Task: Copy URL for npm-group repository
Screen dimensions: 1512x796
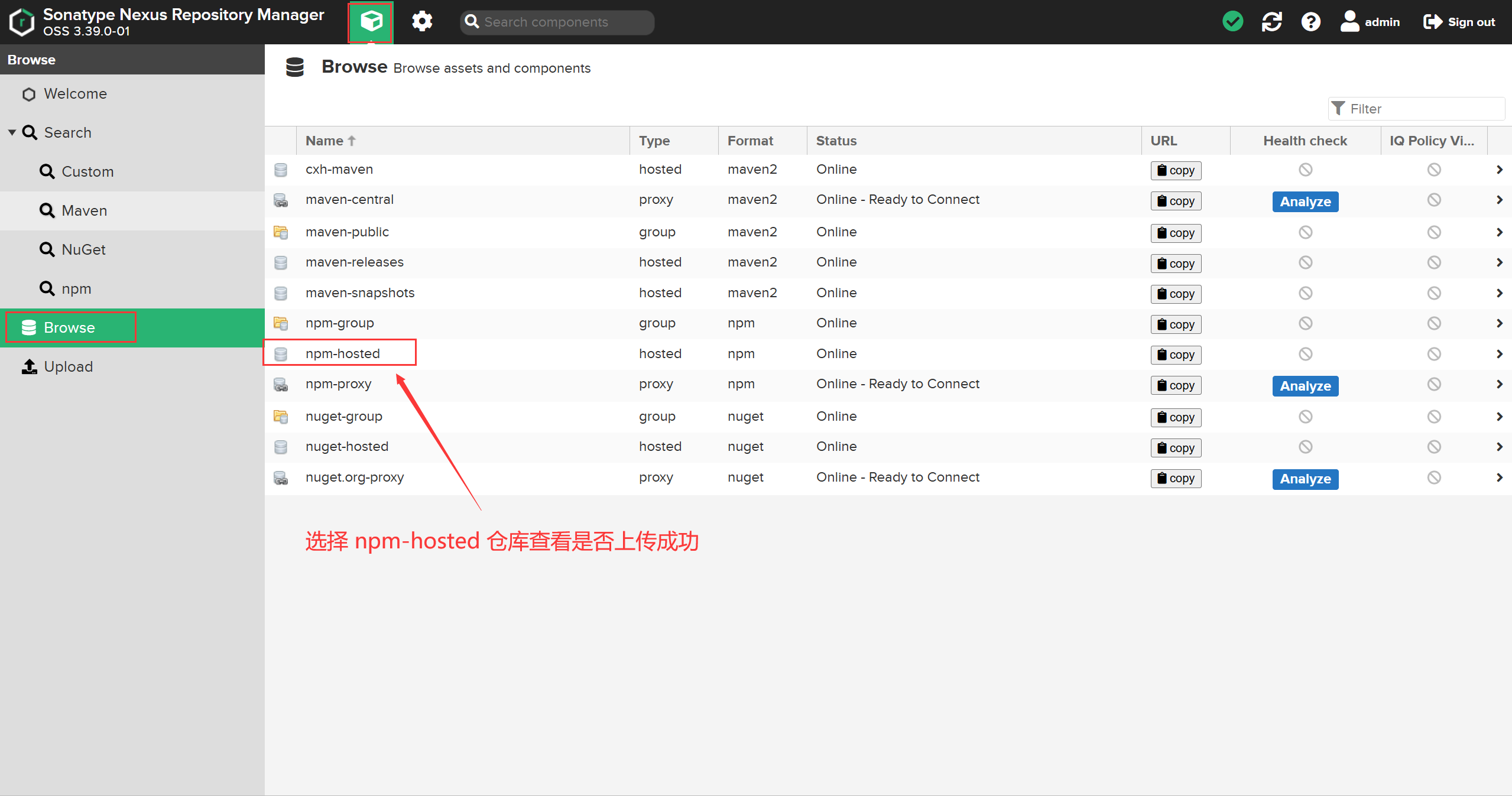Action: 1175,324
